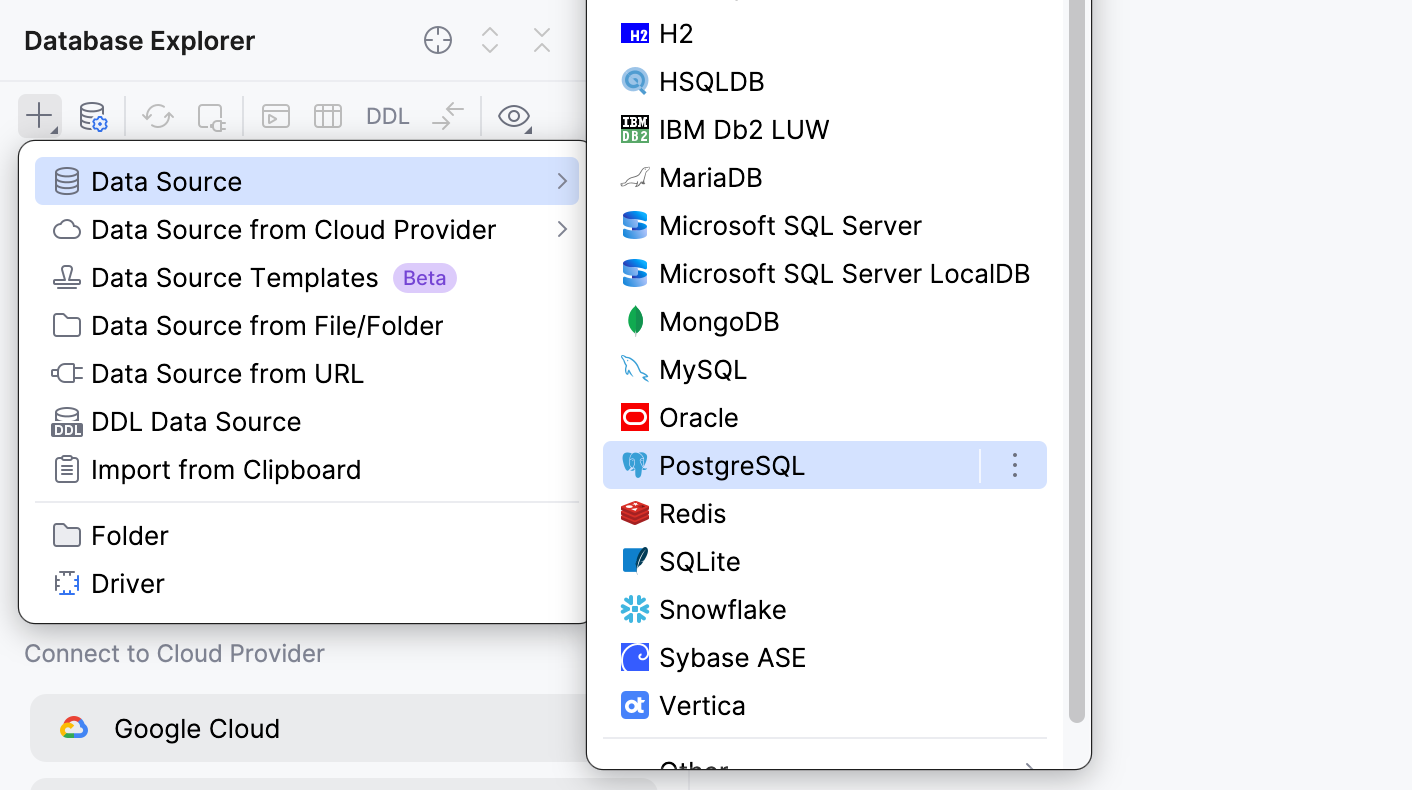Image resolution: width=1412 pixels, height=790 pixels.
Task: Click the Database Explorer title
Action: pyautogui.click(x=140, y=41)
